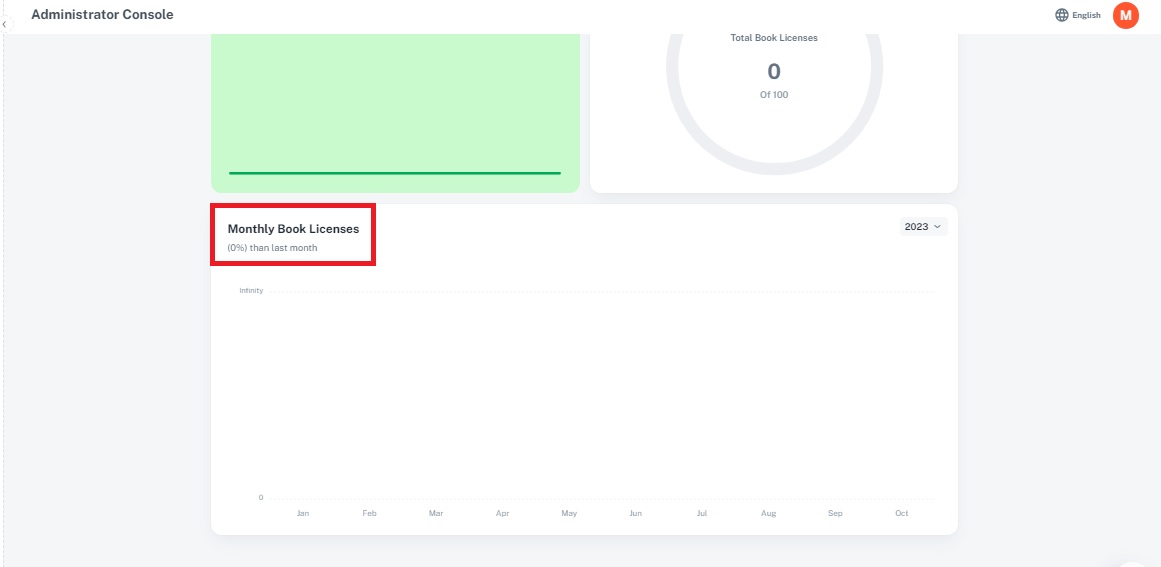Click the Monthly Book Licenses heading
The height and width of the screenshot is (567, 1161).
pyautogui.click(x=293, y=229)
